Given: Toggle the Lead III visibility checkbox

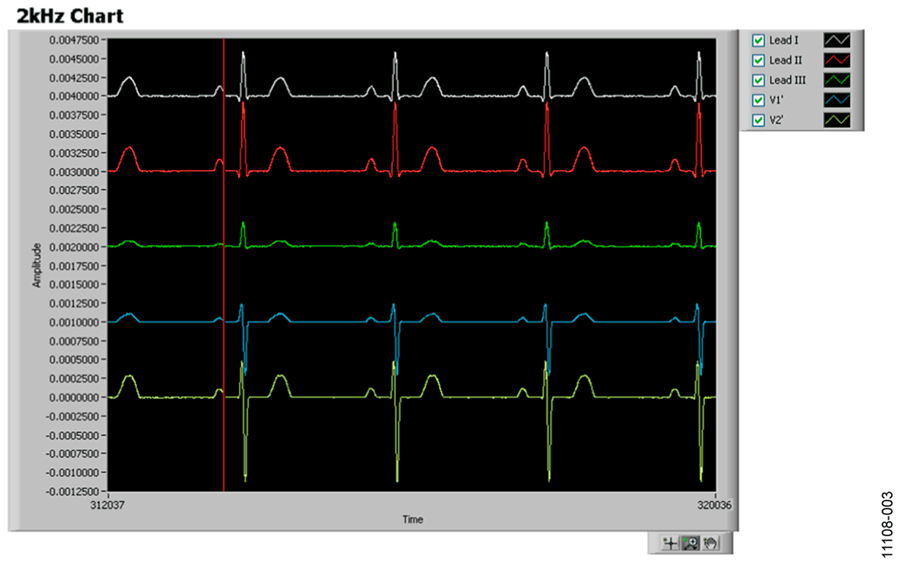Looking at the screenshot, I should coord(758,80).
